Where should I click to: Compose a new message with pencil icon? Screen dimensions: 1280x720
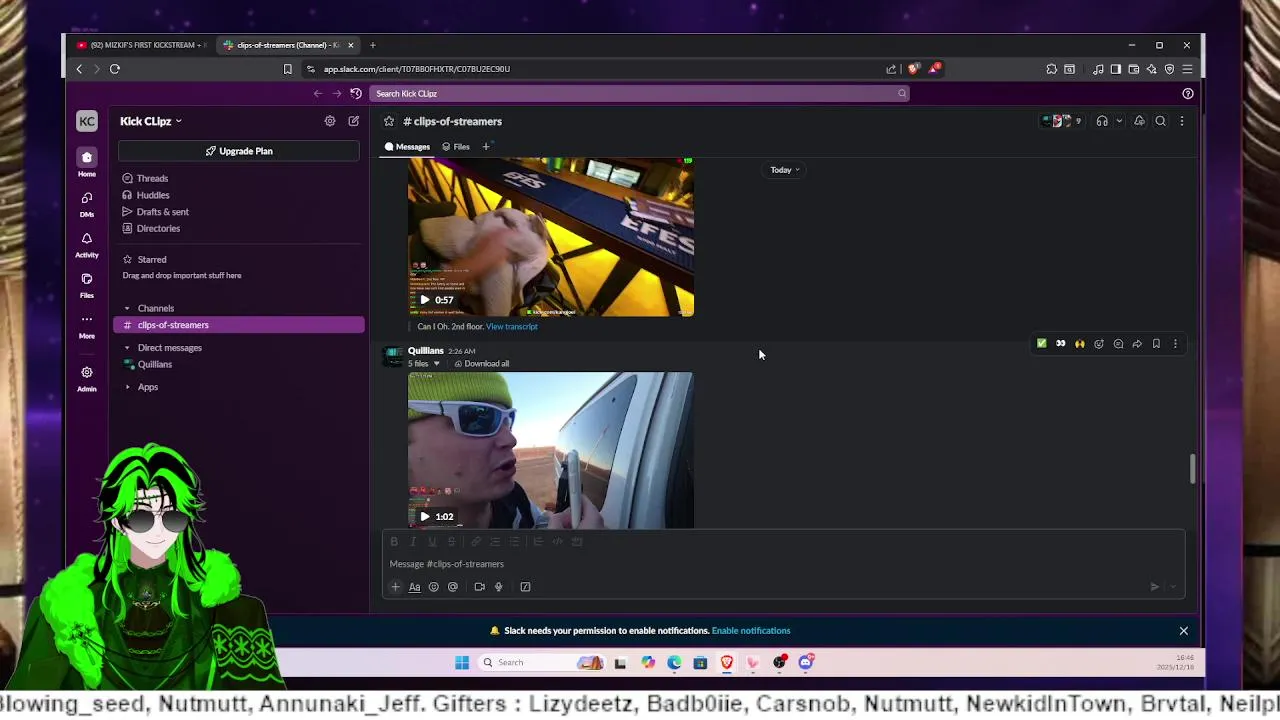[x=353, y=121]
